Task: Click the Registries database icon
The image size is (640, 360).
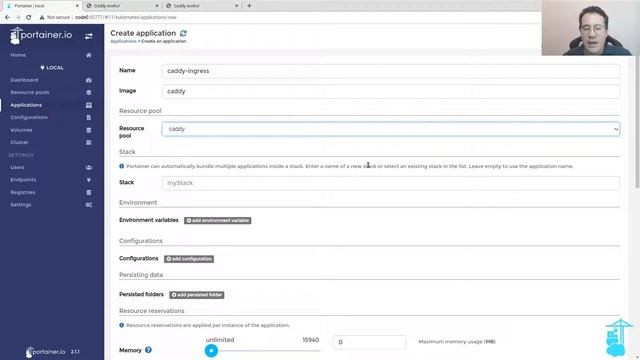Action: pyautogui.click(x=89, y=192)
